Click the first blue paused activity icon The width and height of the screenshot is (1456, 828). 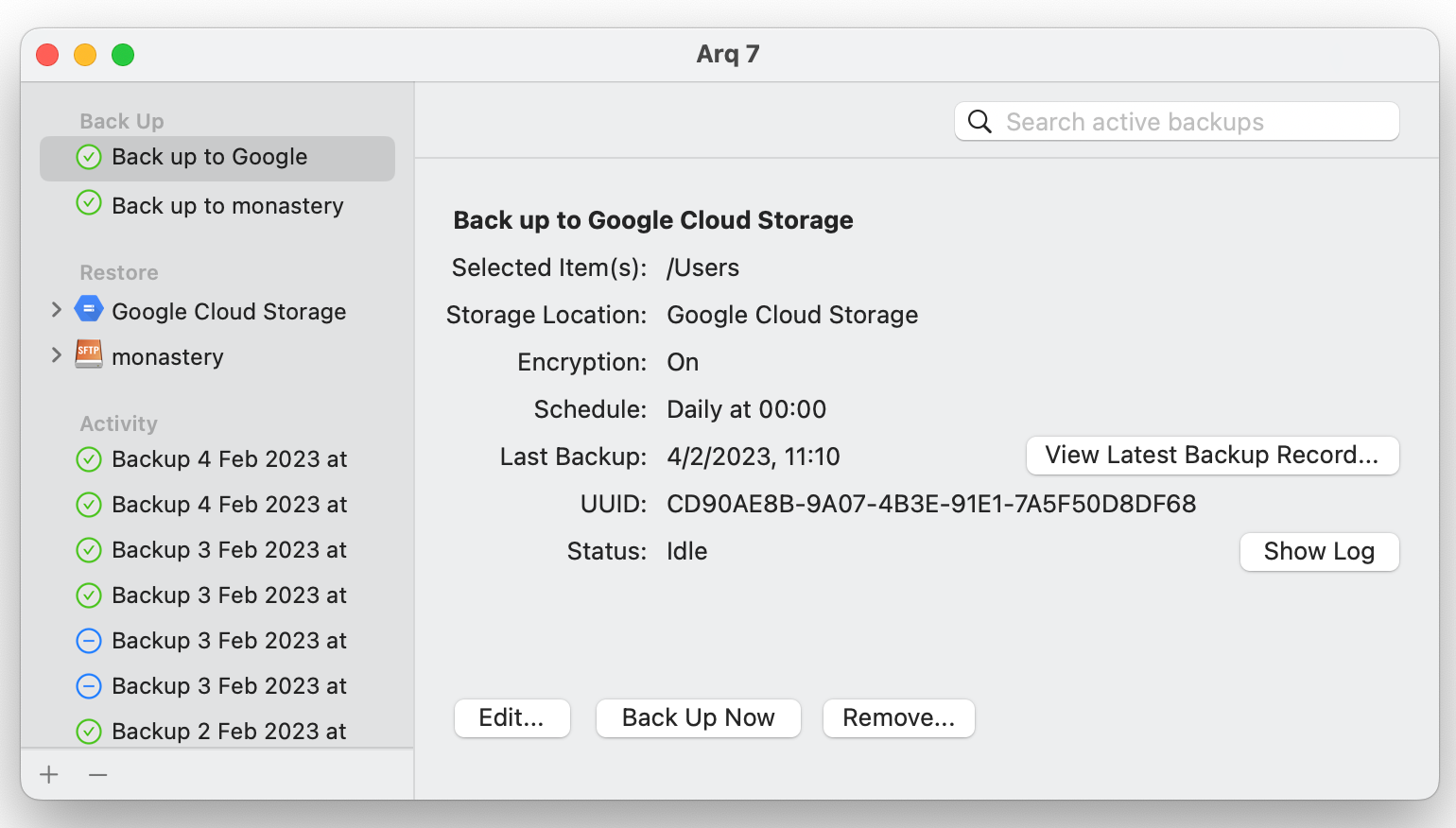(x=89, y=641)
